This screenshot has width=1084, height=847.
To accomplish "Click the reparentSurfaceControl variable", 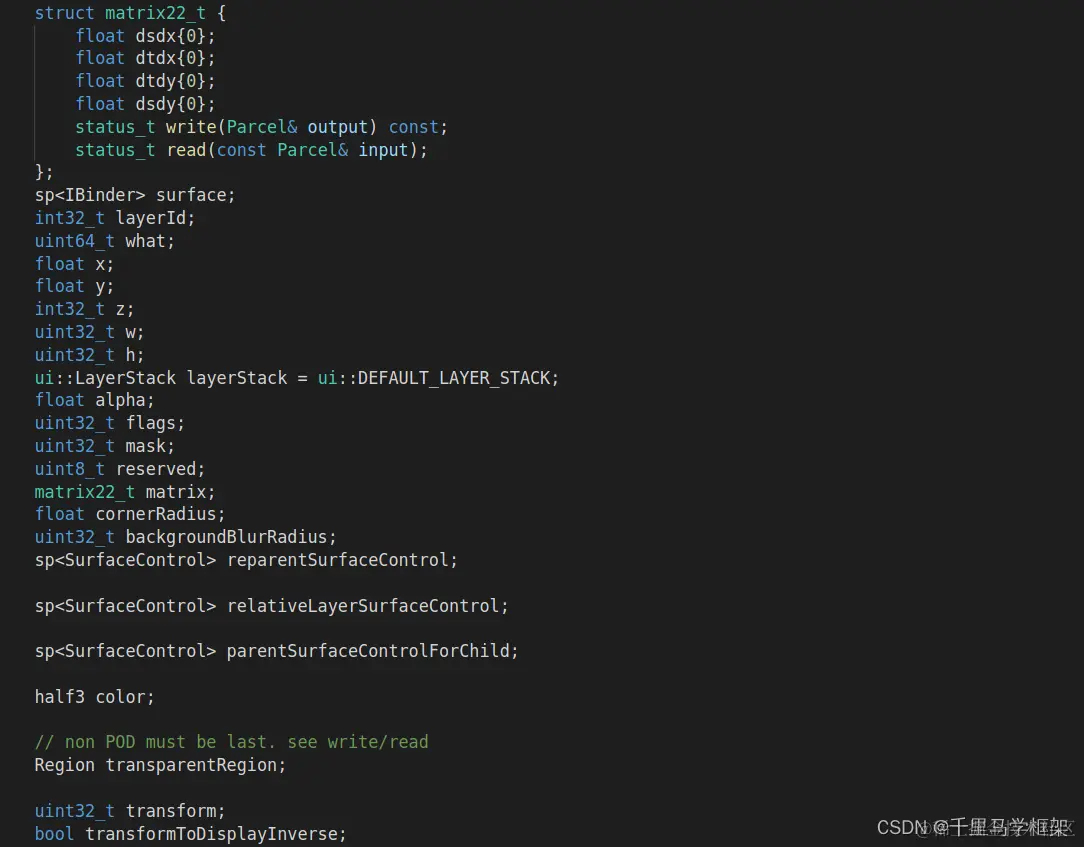I will 337,559.
